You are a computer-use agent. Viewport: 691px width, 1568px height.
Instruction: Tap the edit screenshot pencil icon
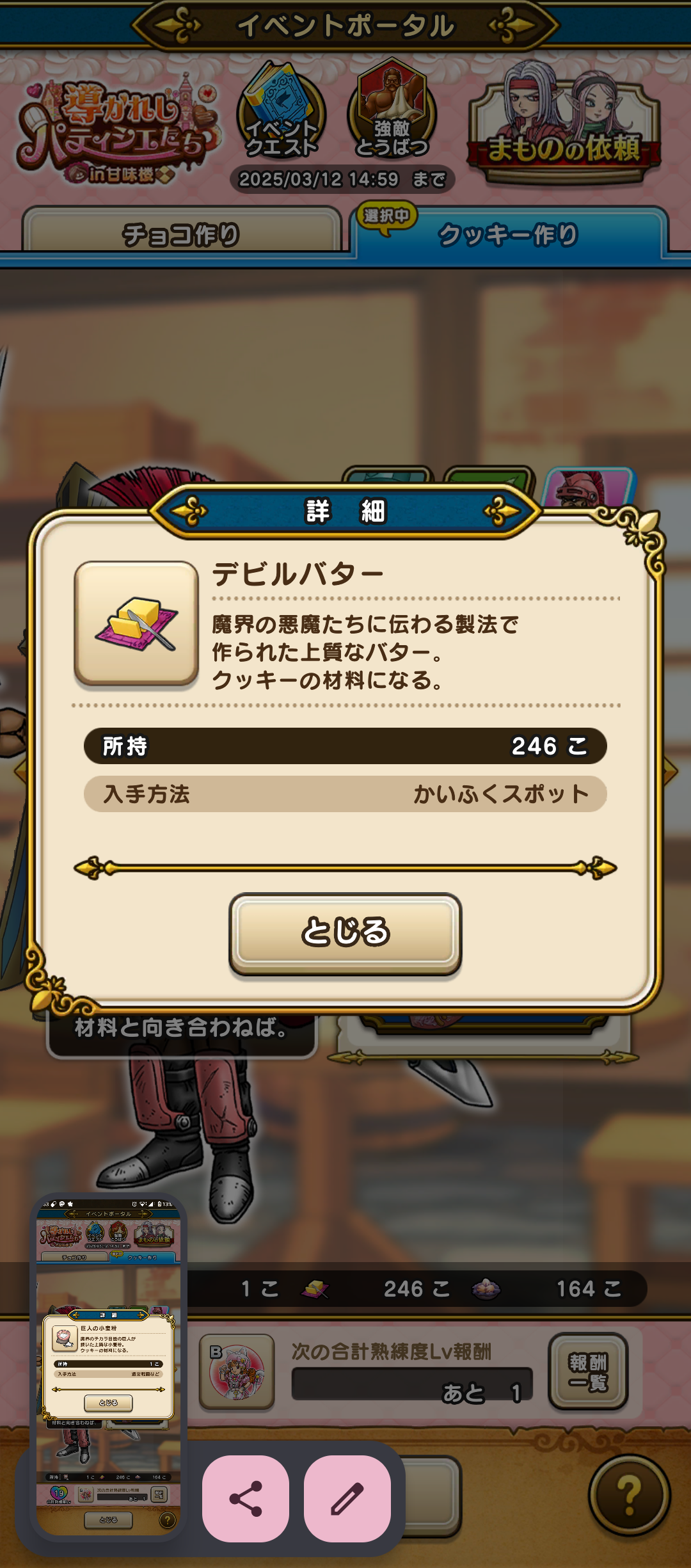tap(347, 1498)
